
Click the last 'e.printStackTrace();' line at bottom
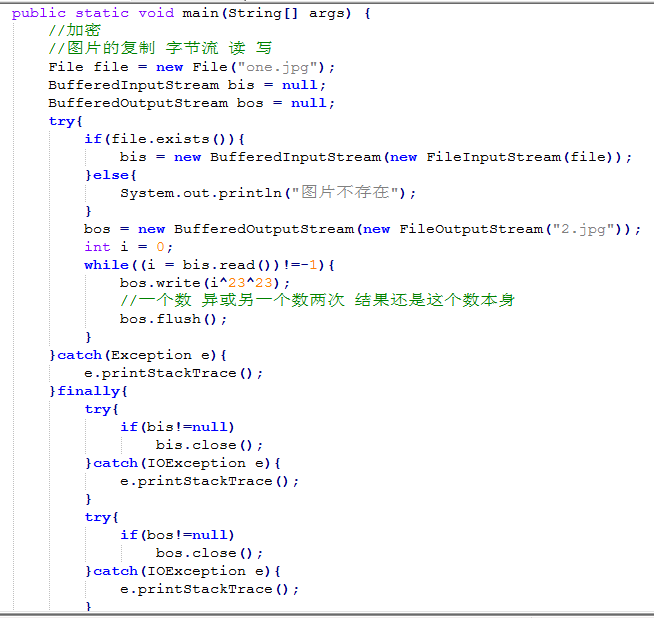click(209, 589)
